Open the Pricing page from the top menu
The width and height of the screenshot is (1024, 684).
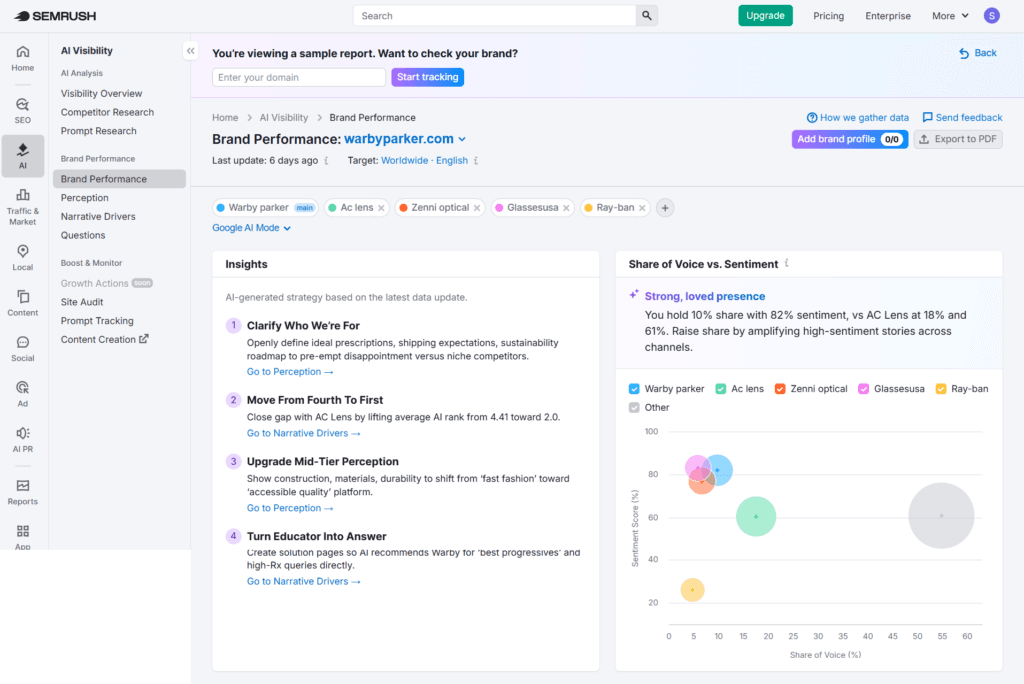coord(829,15)
